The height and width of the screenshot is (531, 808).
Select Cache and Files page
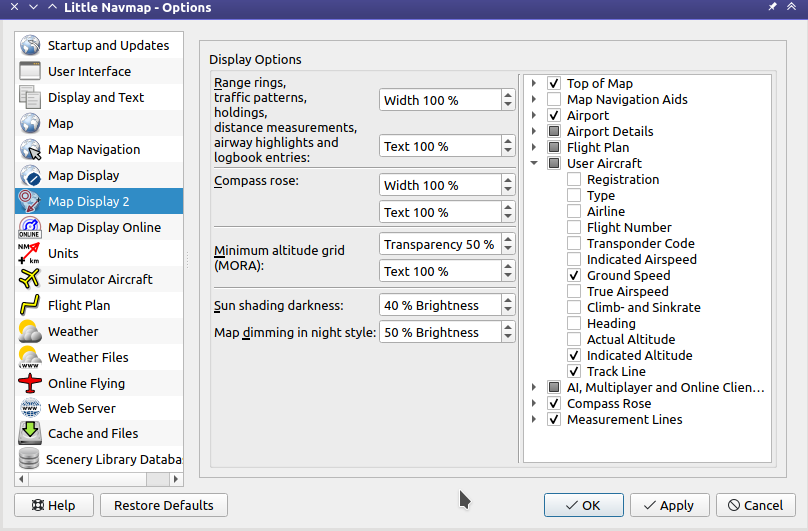coord(99,433)
